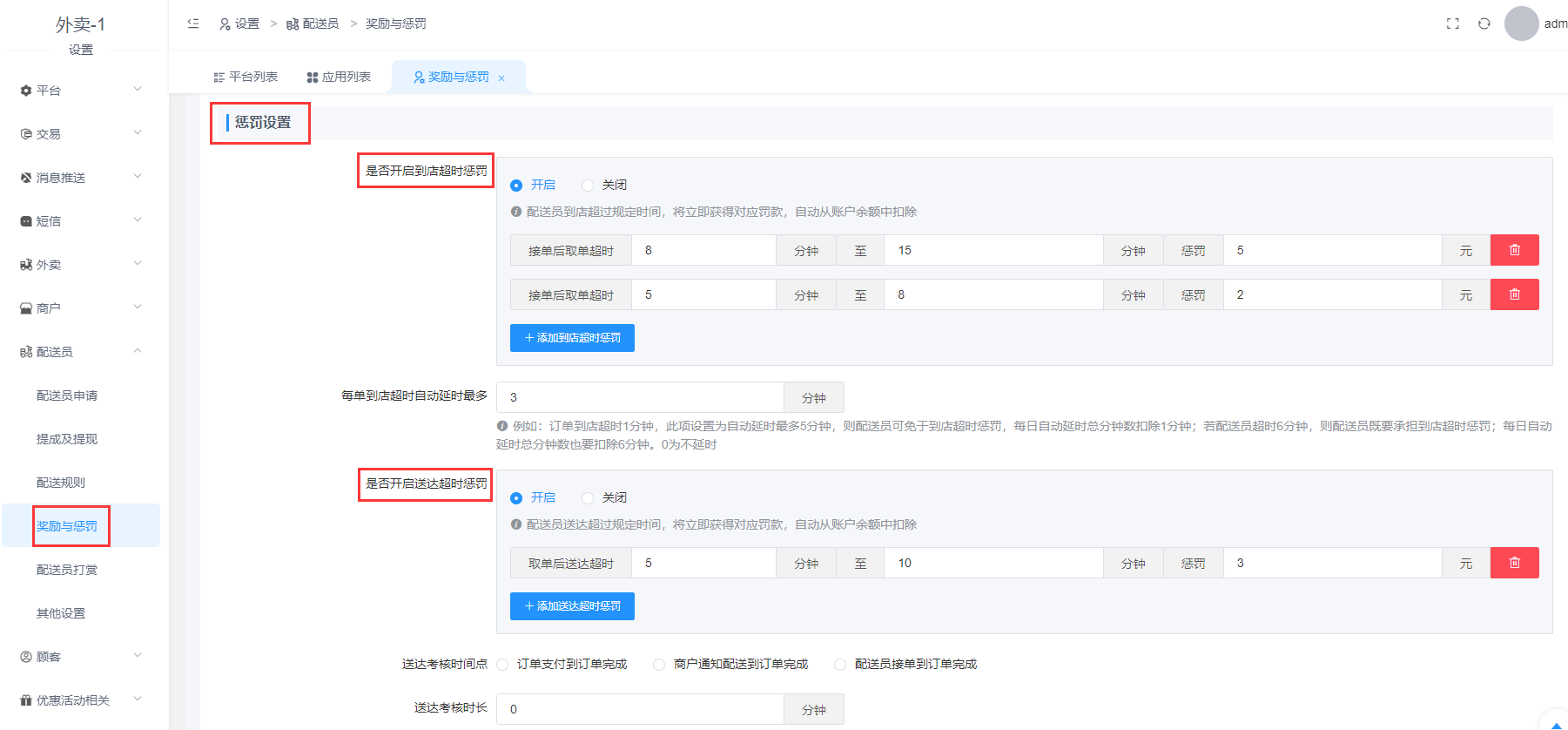This screenshot has width=1568, height=730.
Task: Delete the 取单后送达超时 penalty row
Action: click(1515, 563)
